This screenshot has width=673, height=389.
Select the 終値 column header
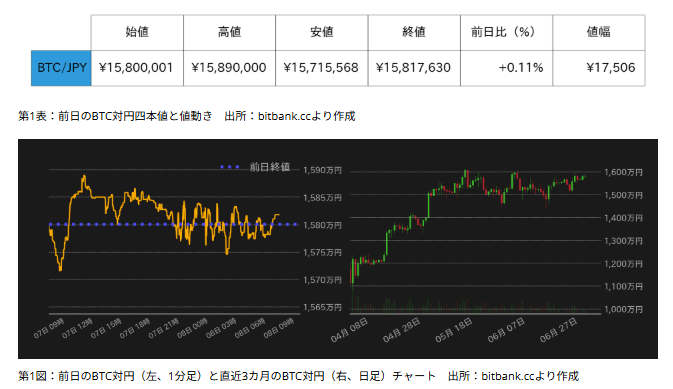coord(414,32)
